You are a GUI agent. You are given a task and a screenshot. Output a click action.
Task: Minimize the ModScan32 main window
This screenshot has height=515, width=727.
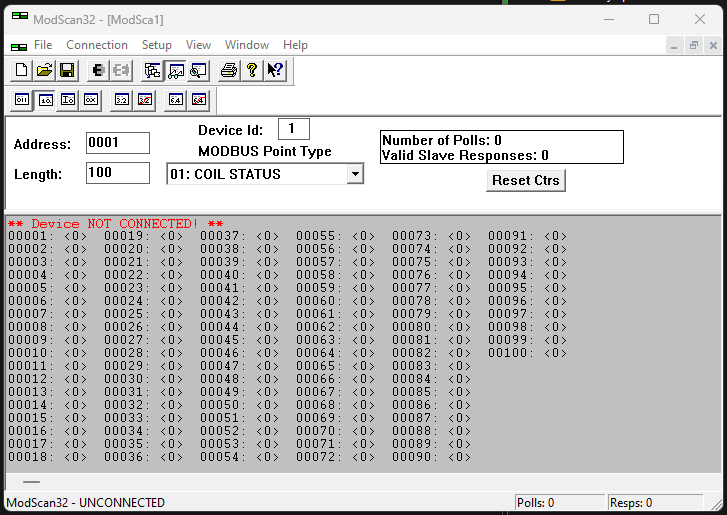(609, 19)
